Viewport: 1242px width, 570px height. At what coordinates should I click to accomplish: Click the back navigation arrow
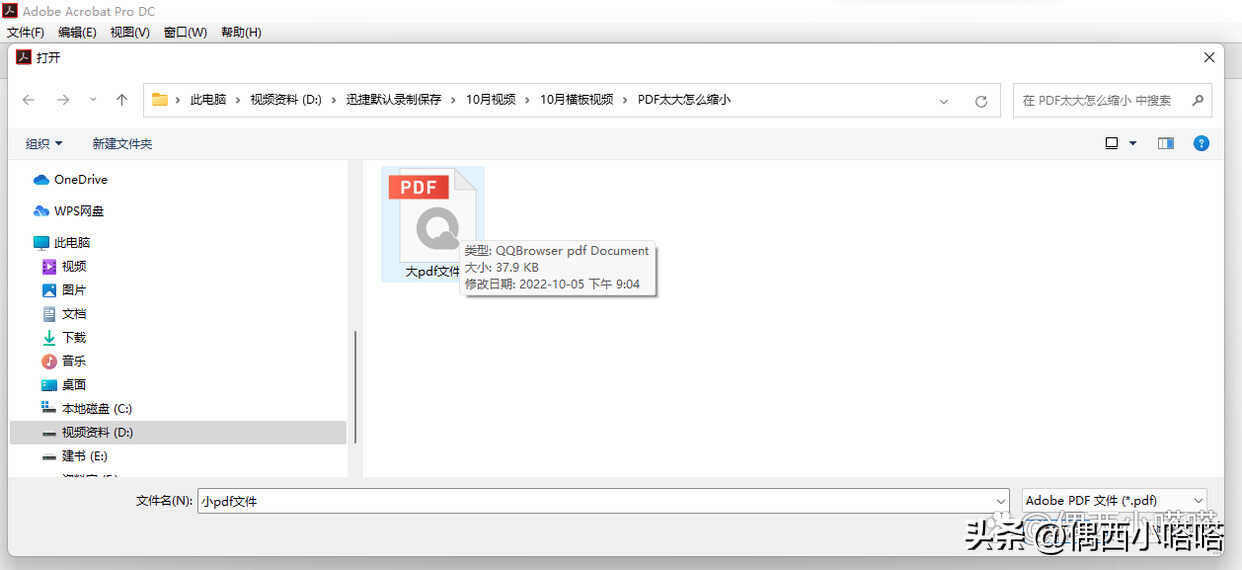coord(29,100)
